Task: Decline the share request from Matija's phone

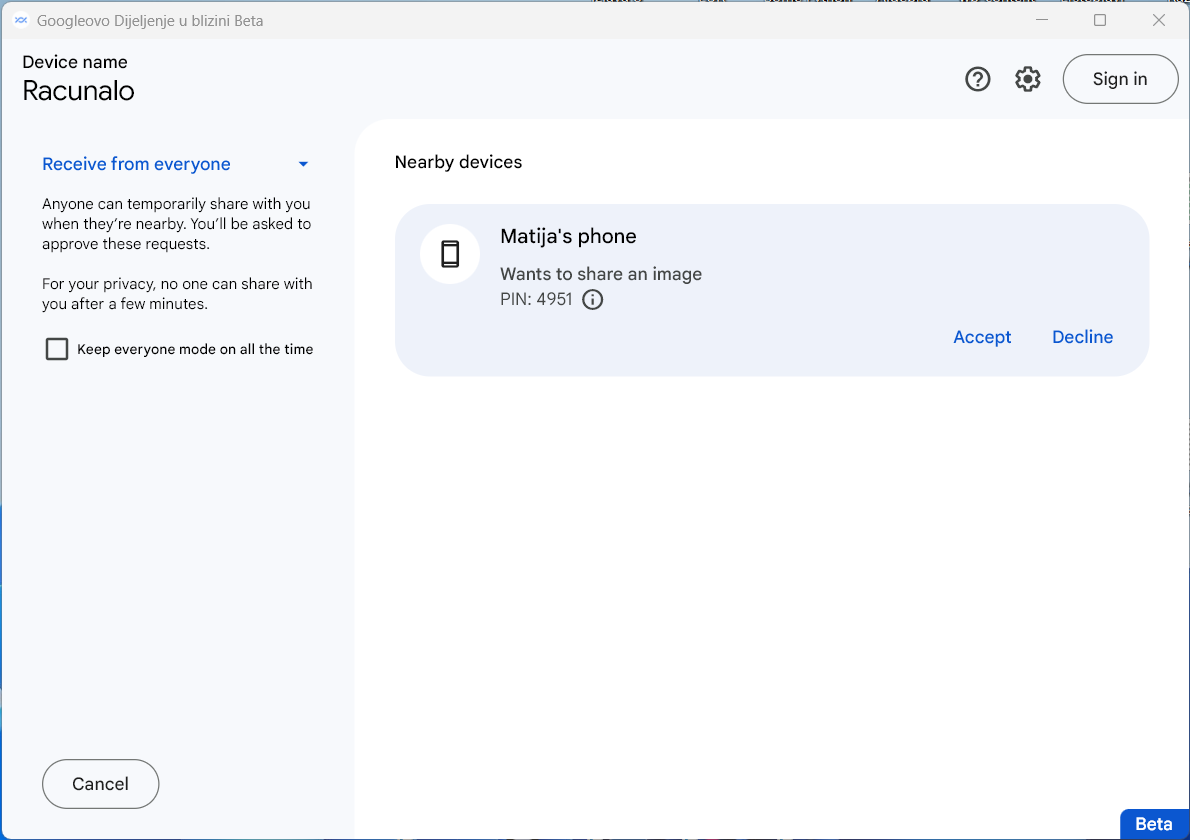Action: point(1082,337)
